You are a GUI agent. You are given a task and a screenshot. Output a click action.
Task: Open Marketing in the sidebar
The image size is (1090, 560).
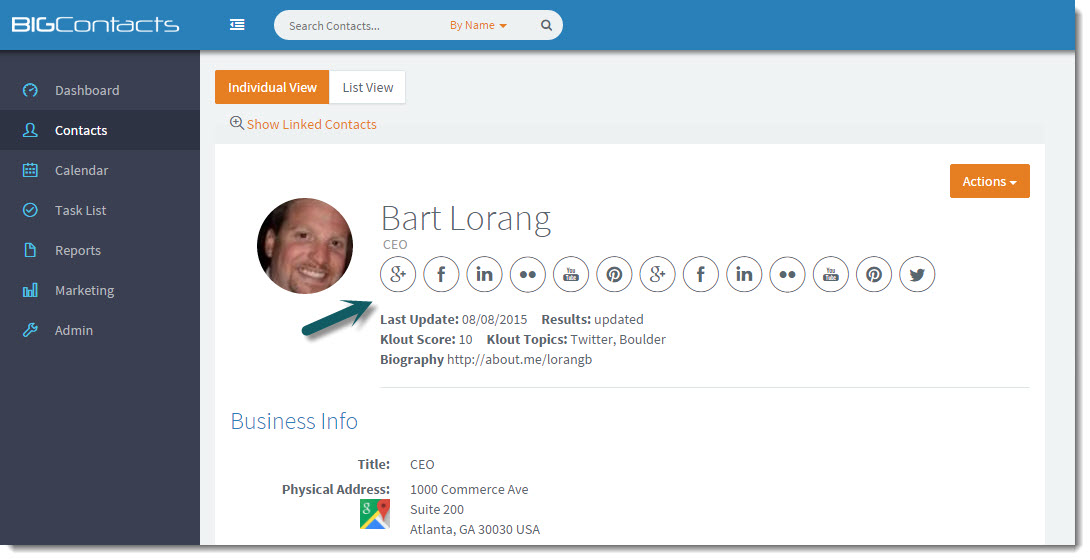[x=99, y=290]
